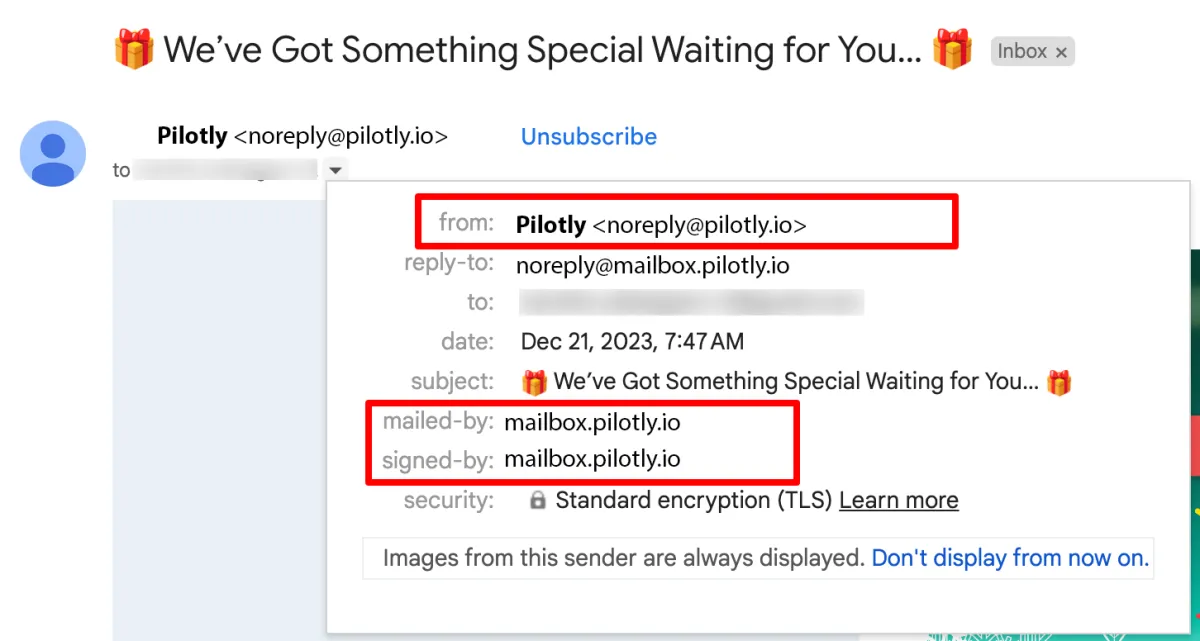This screenshot has height=641, width=1200.
Task: Click "Don't display from now on"
Action: click(1010, 558)
